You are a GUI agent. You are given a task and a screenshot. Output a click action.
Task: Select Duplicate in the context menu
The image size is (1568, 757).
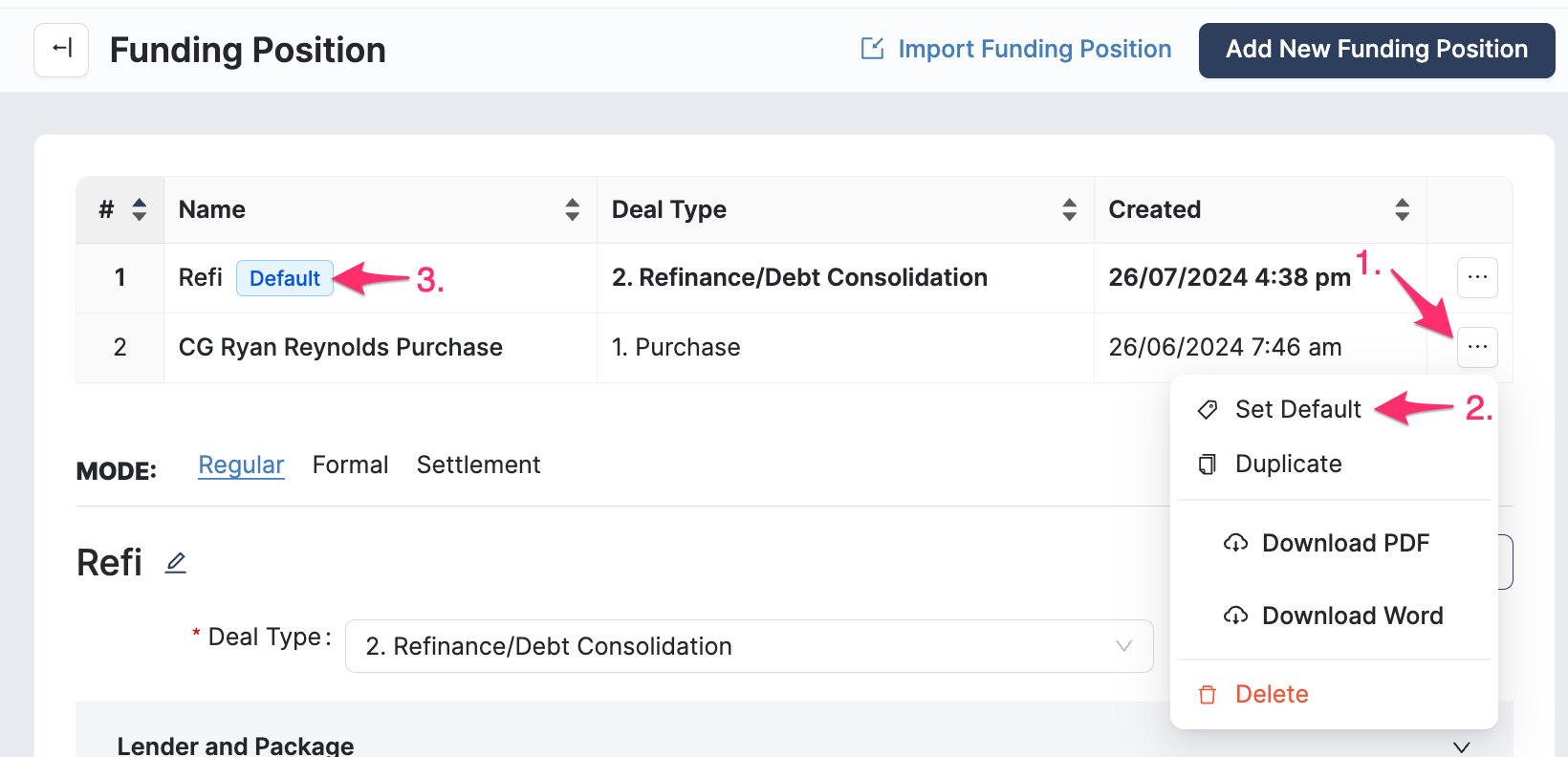(1288, 464)
